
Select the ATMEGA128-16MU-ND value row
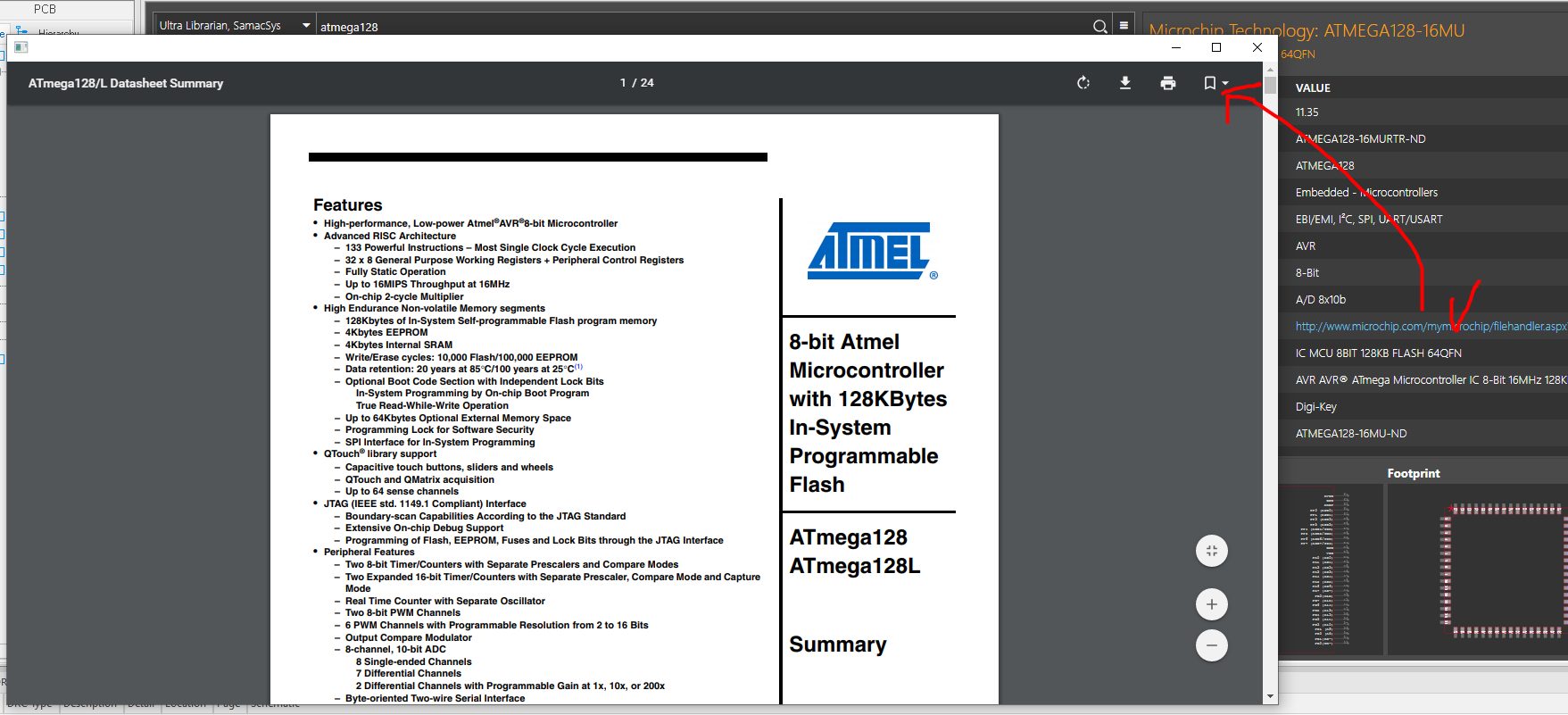1423,434
